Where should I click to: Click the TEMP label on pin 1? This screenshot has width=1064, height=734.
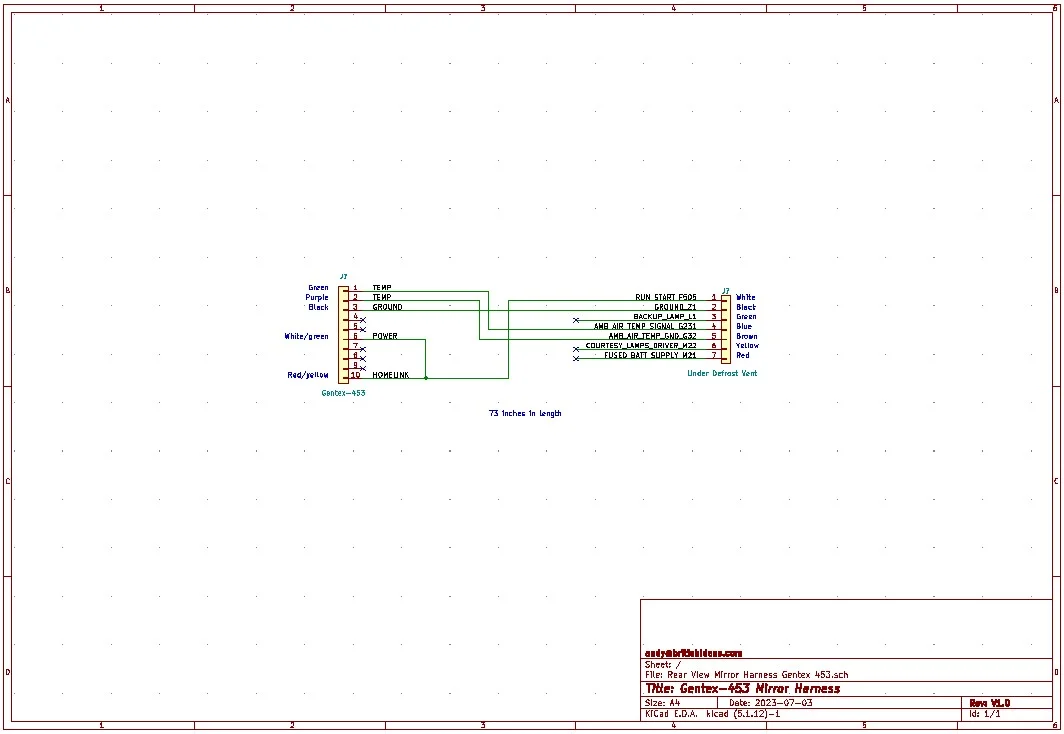(x=381, y=288)
